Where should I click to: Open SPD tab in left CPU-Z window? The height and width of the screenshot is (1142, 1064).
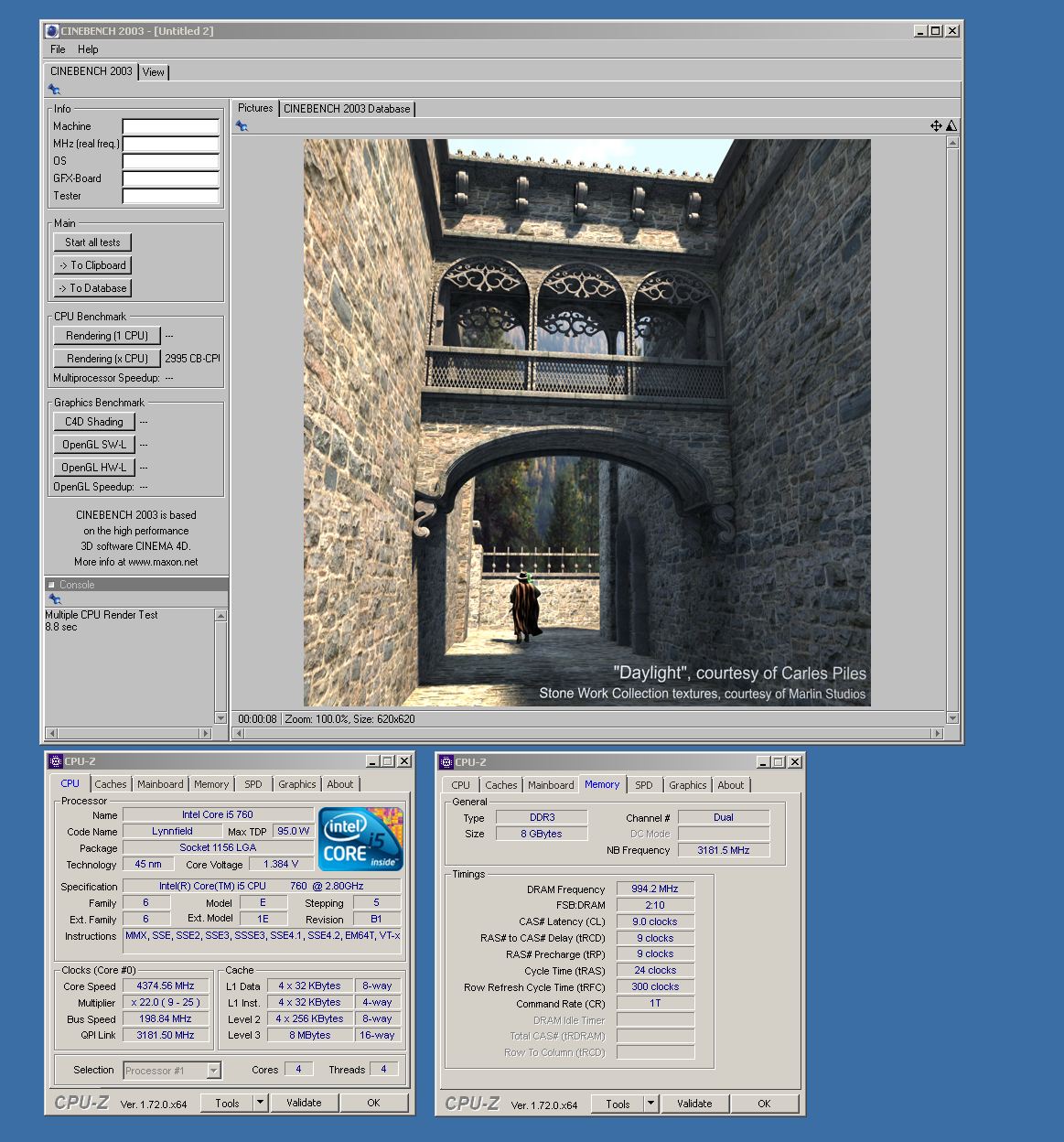tap(253, 784)
